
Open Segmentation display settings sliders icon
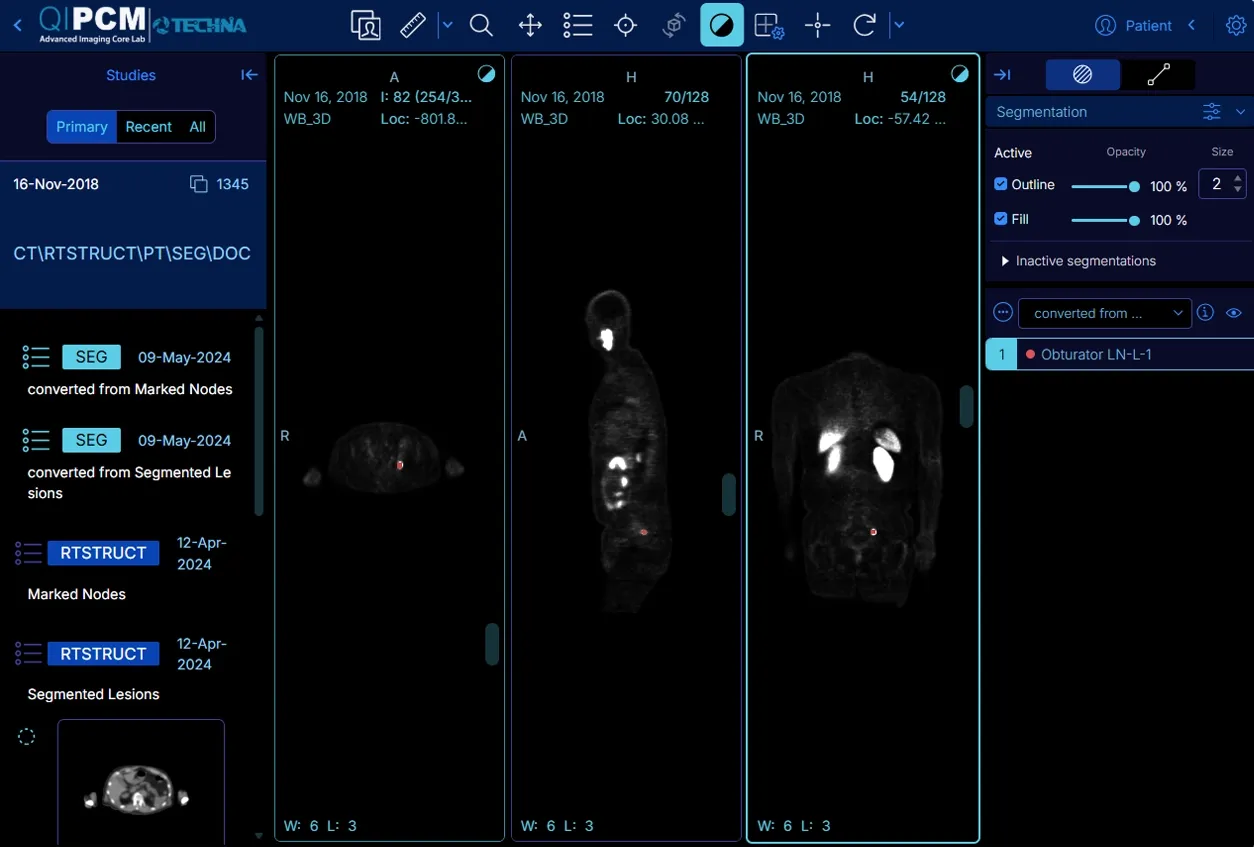tap(1212, 112)
